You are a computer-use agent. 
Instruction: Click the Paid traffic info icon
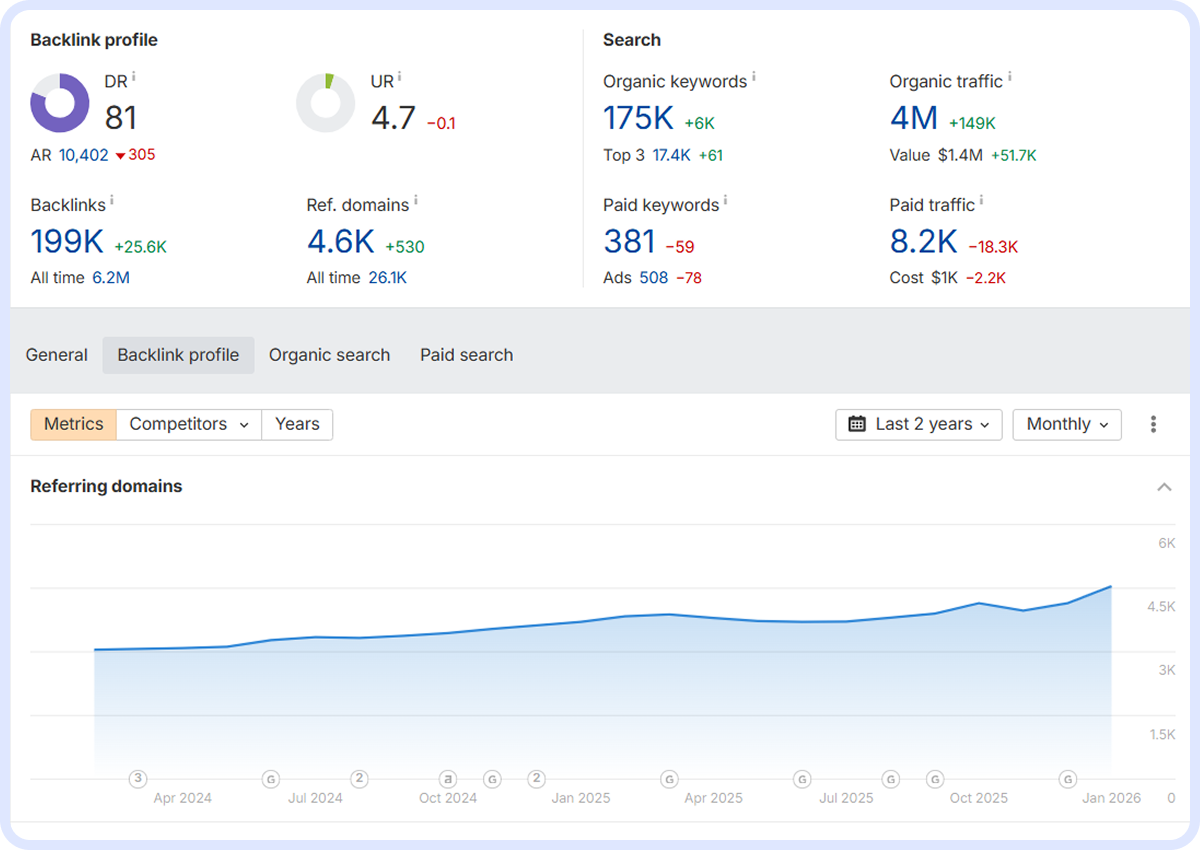point(982,201)
